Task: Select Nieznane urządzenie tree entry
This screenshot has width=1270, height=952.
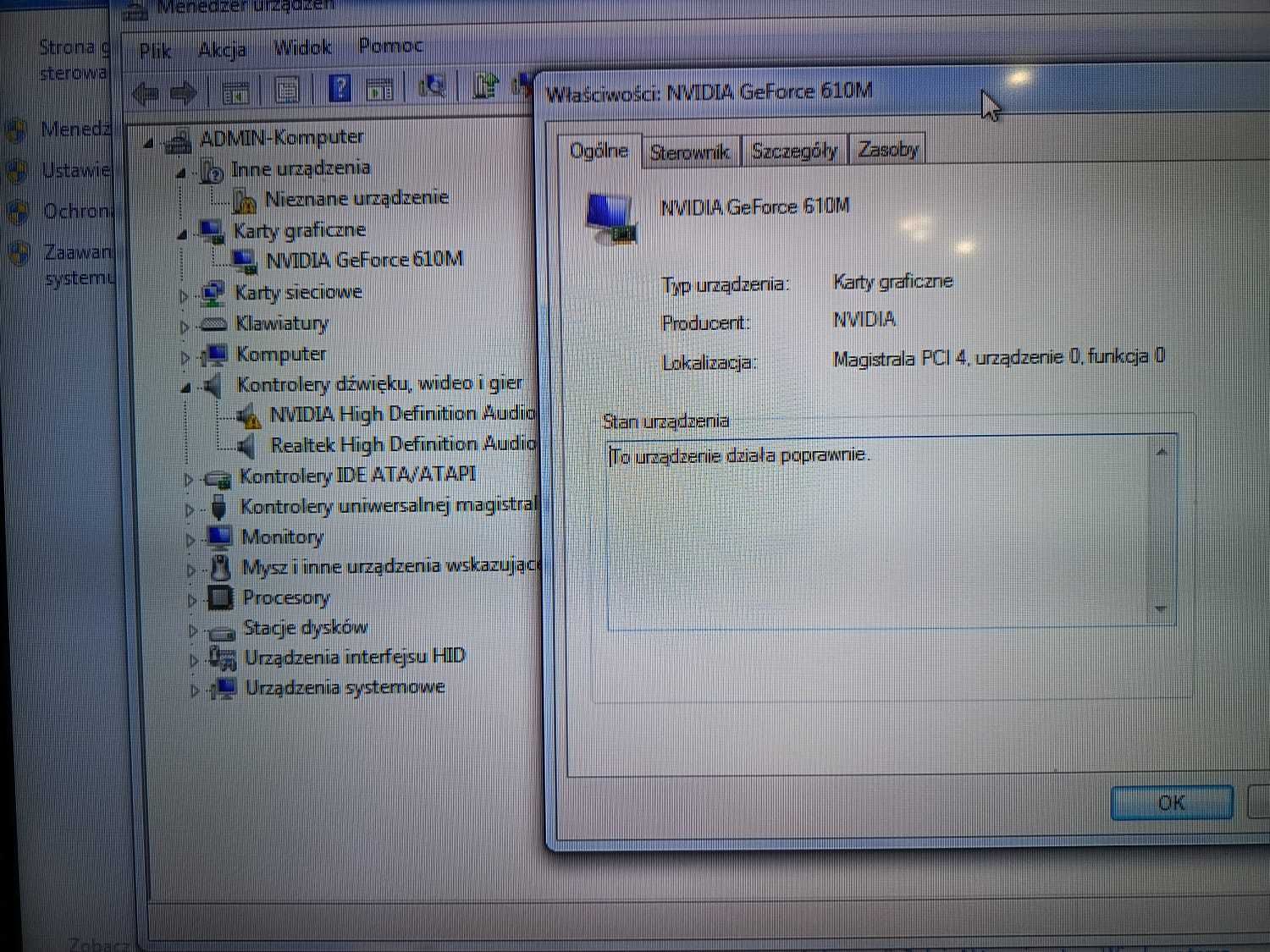Action: 356,198
